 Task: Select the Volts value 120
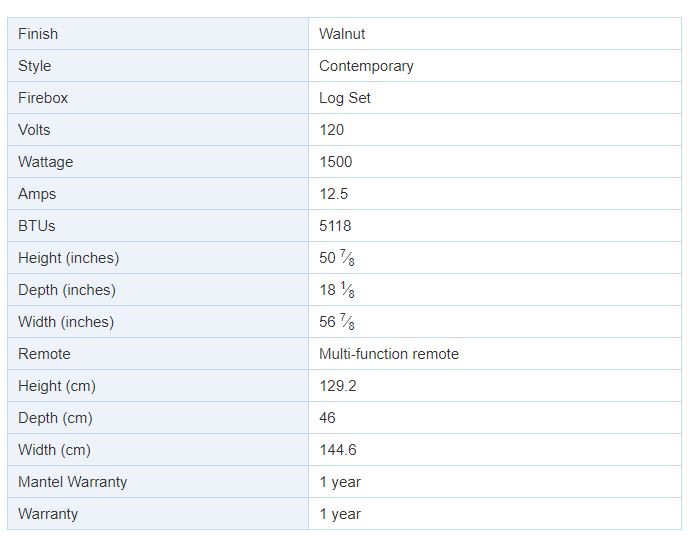332,130
